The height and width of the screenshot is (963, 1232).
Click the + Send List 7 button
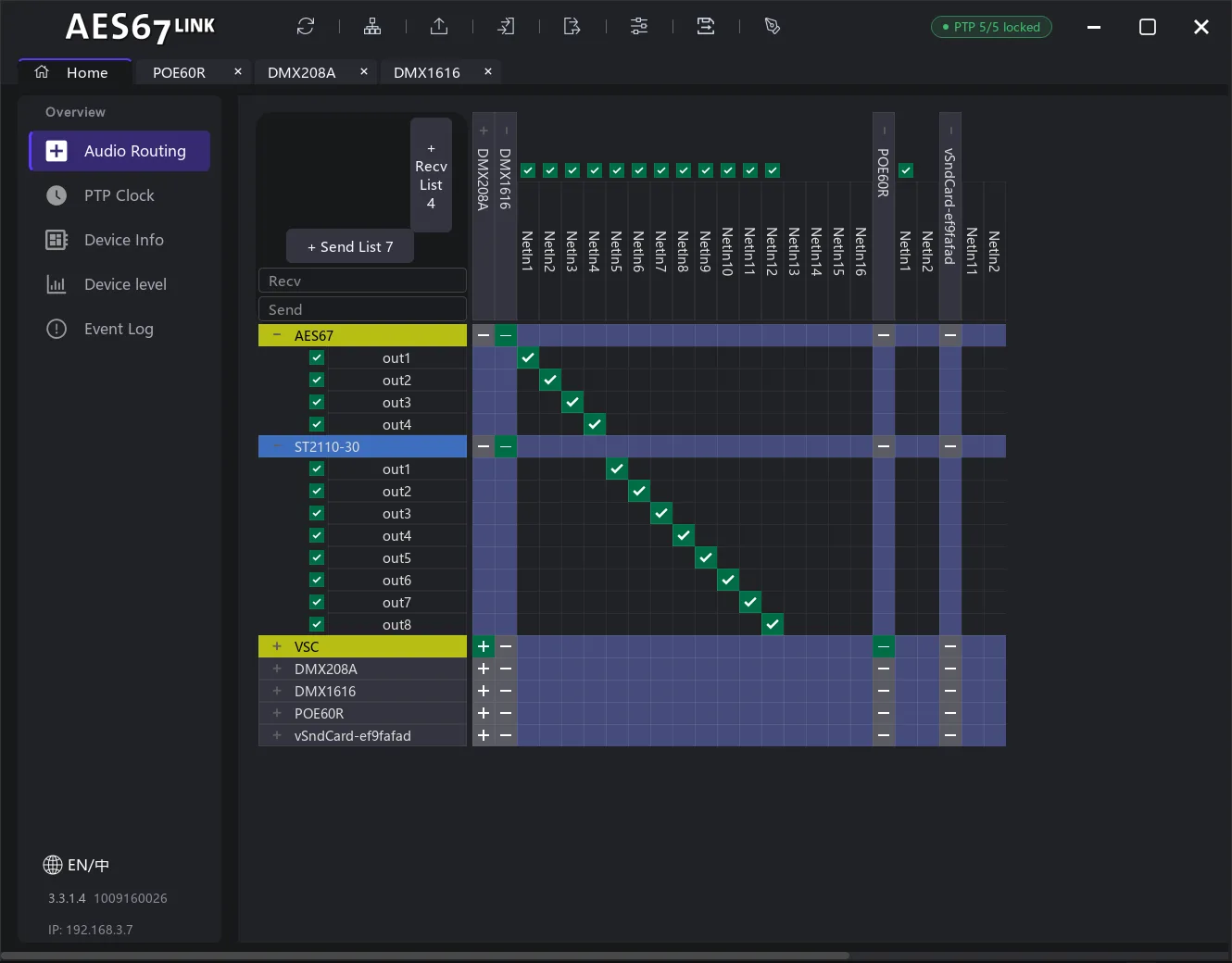point(350,246)
